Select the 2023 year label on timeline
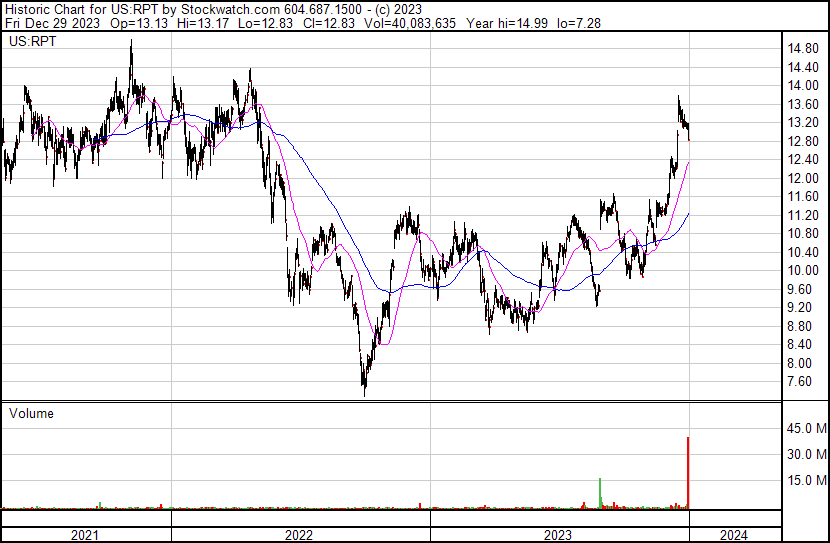Screen dimensions: 830x543 [558, 535]
